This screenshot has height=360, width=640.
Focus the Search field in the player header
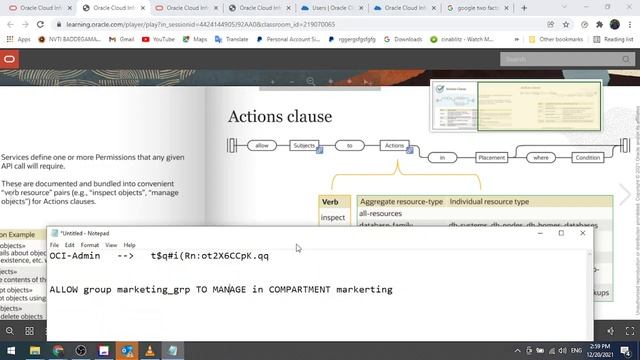(561, 60)
